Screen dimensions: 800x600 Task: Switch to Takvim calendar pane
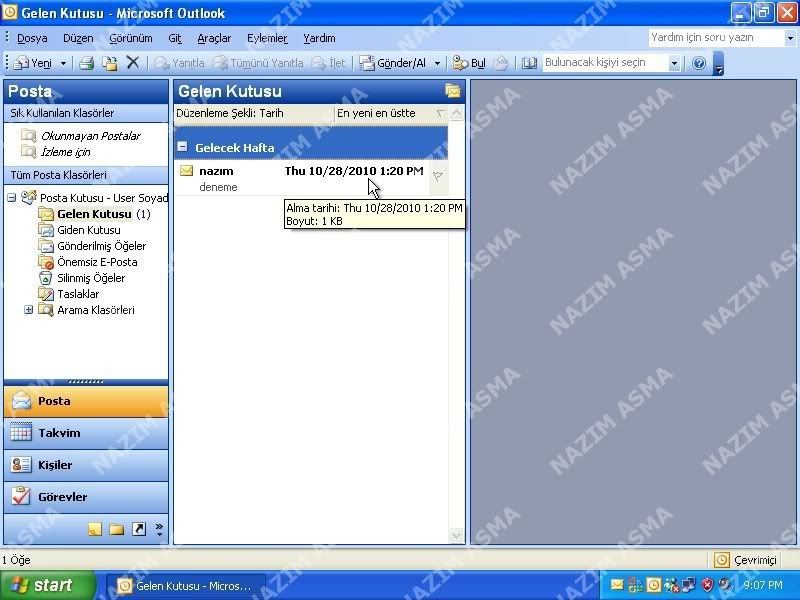click(x=86, y=433)
